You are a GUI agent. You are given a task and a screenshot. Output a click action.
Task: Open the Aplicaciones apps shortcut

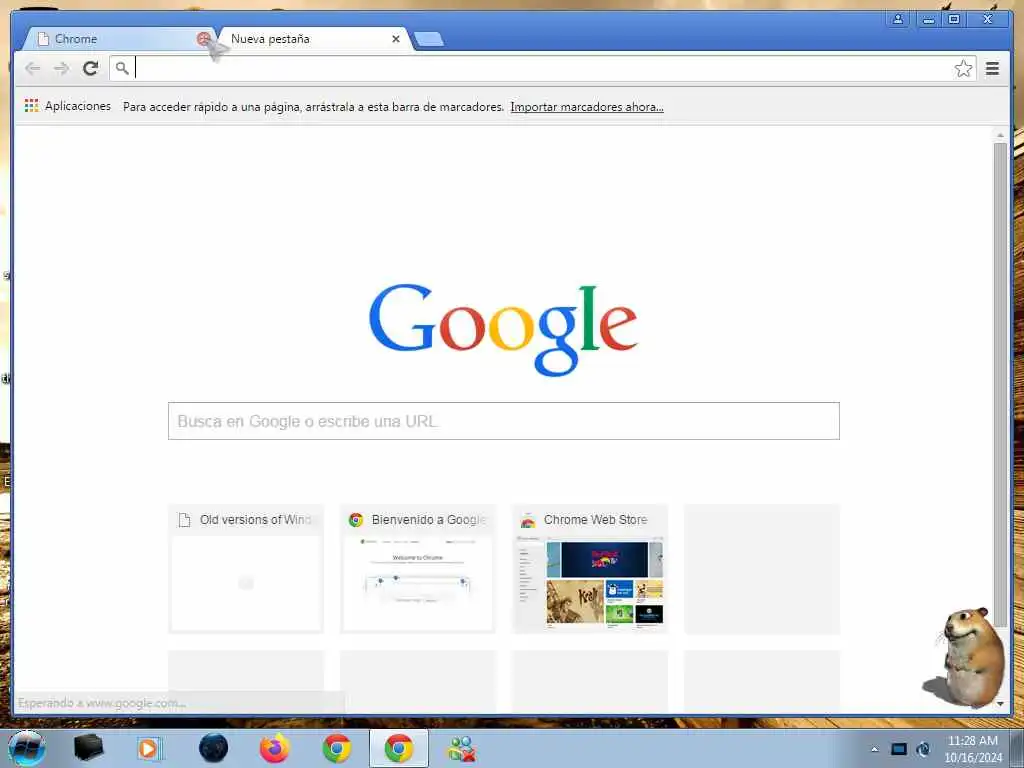point(68,106)
